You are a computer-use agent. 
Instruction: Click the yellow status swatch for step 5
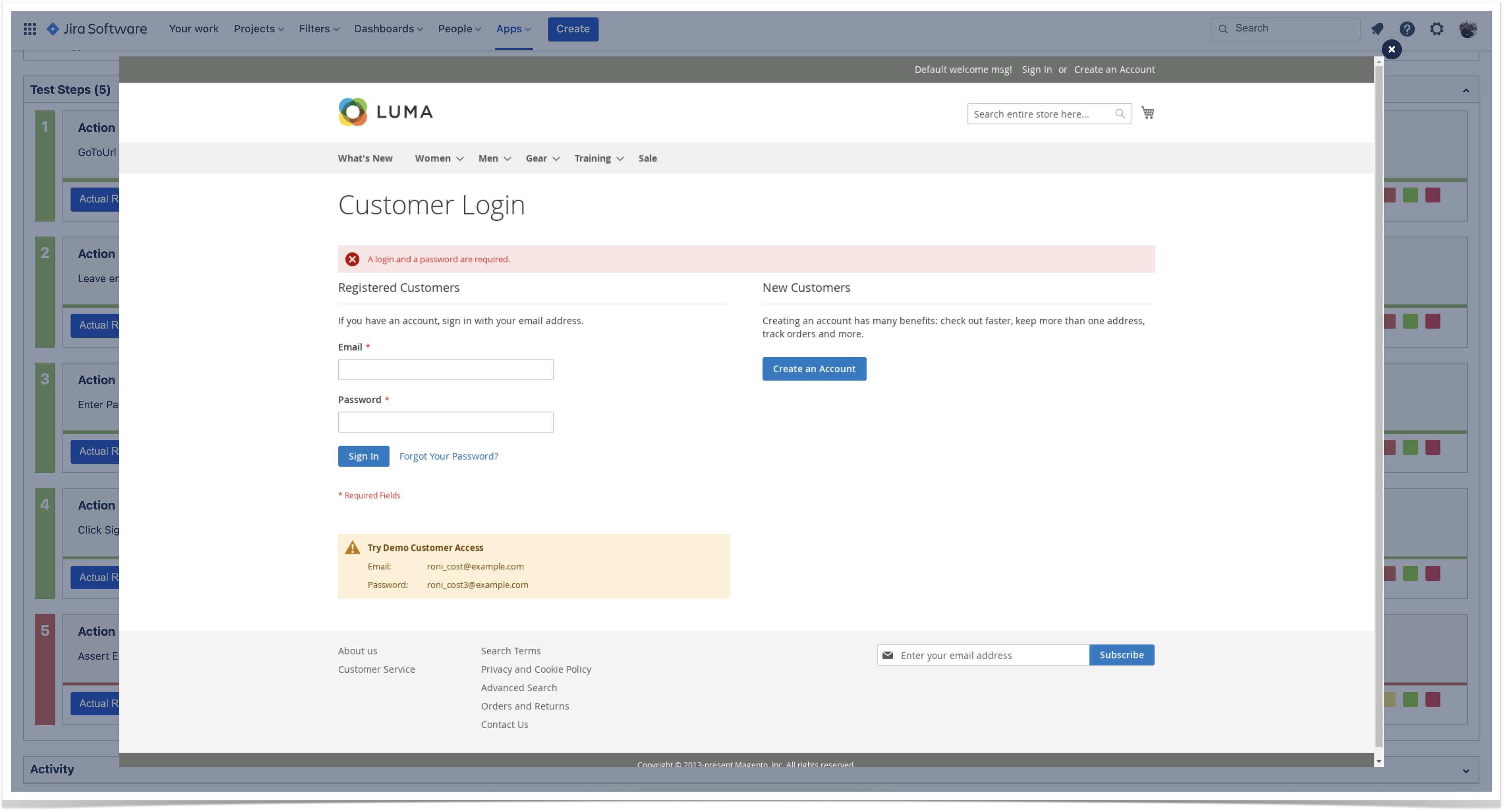[x=1390, y=700]
